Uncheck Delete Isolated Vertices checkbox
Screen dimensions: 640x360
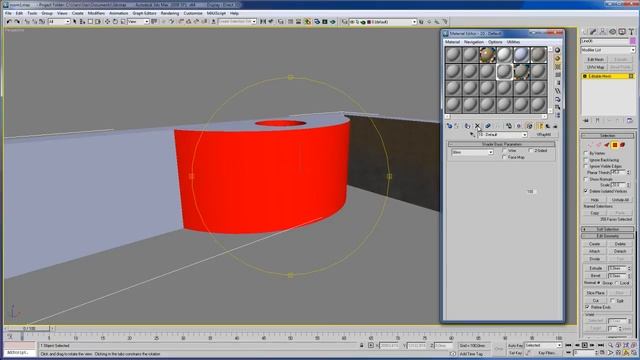coord(586,191)
